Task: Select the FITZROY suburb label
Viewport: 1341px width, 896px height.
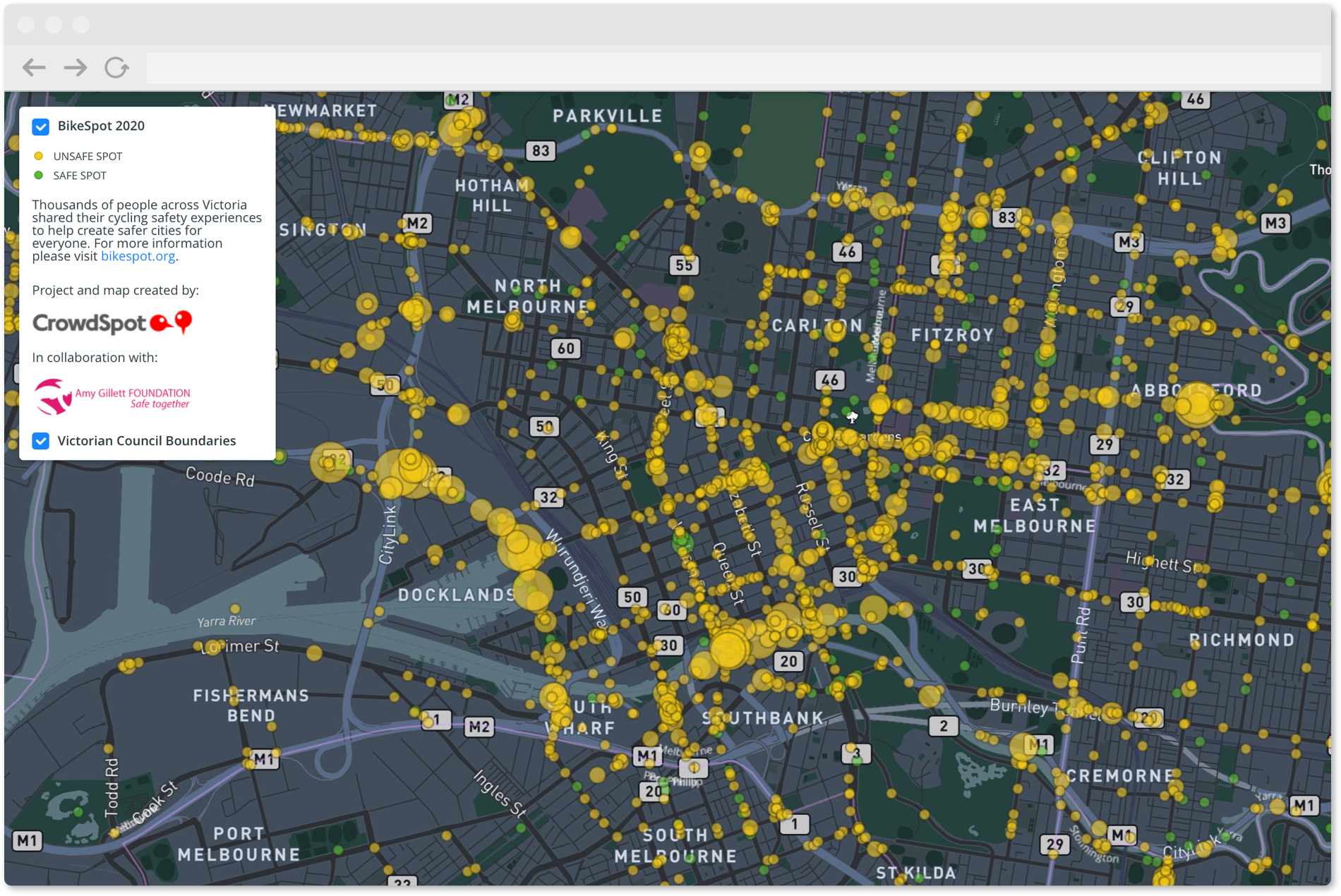Action: tap(953, 335)
